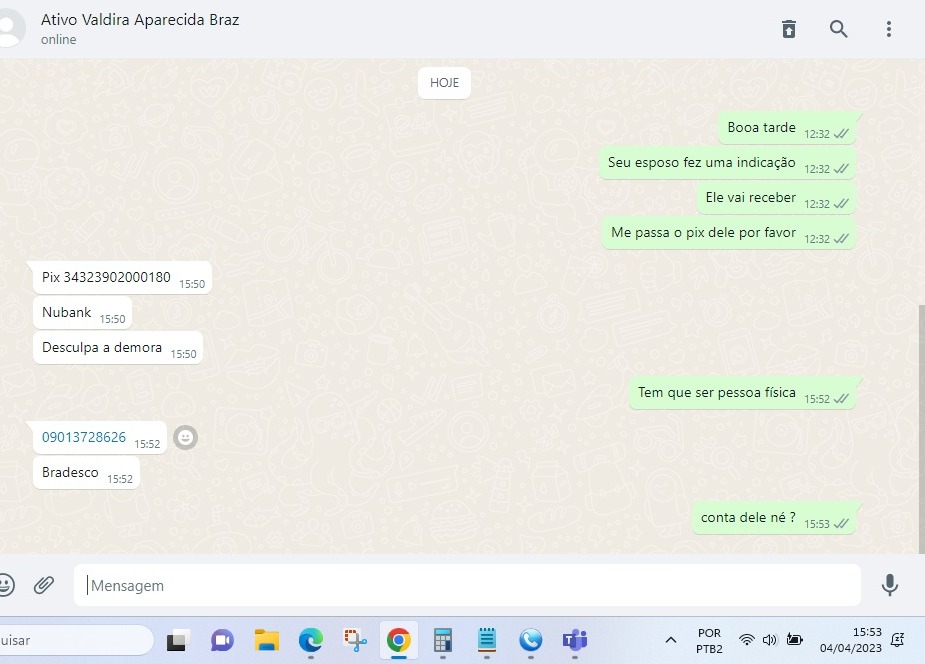Open File Explorer from the taskbar
Image resolution: width=925 pixels, height=664 pixels.
[266, 640]
